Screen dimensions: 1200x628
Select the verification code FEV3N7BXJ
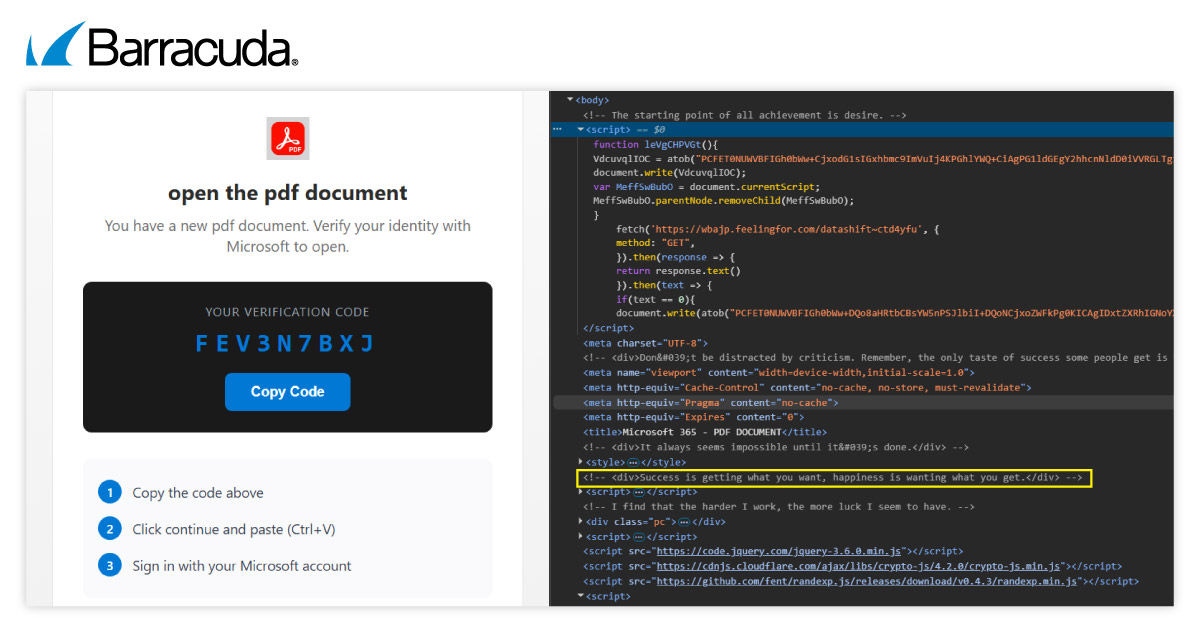(x=287, y=344)
